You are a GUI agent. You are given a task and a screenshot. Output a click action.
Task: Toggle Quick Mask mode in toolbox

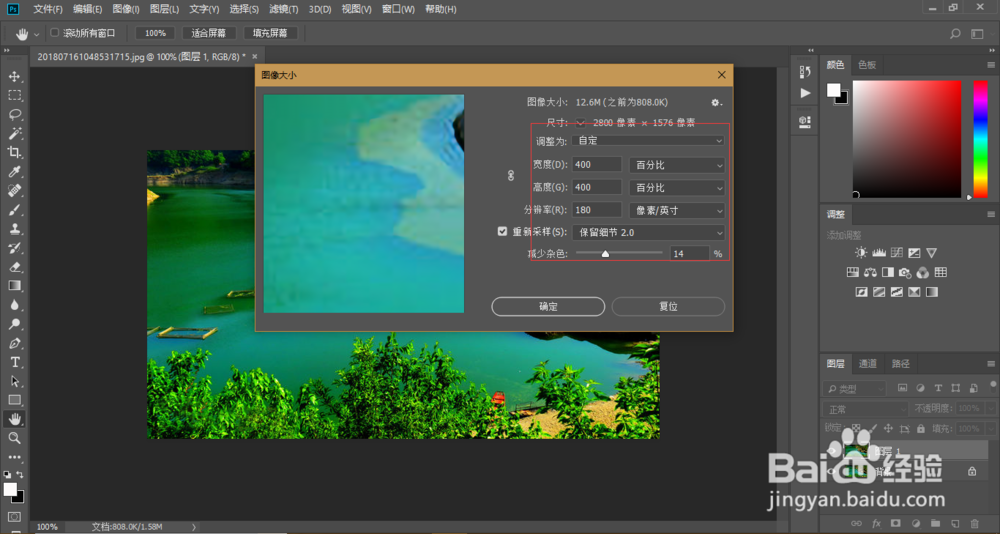[x=14, y=517]
